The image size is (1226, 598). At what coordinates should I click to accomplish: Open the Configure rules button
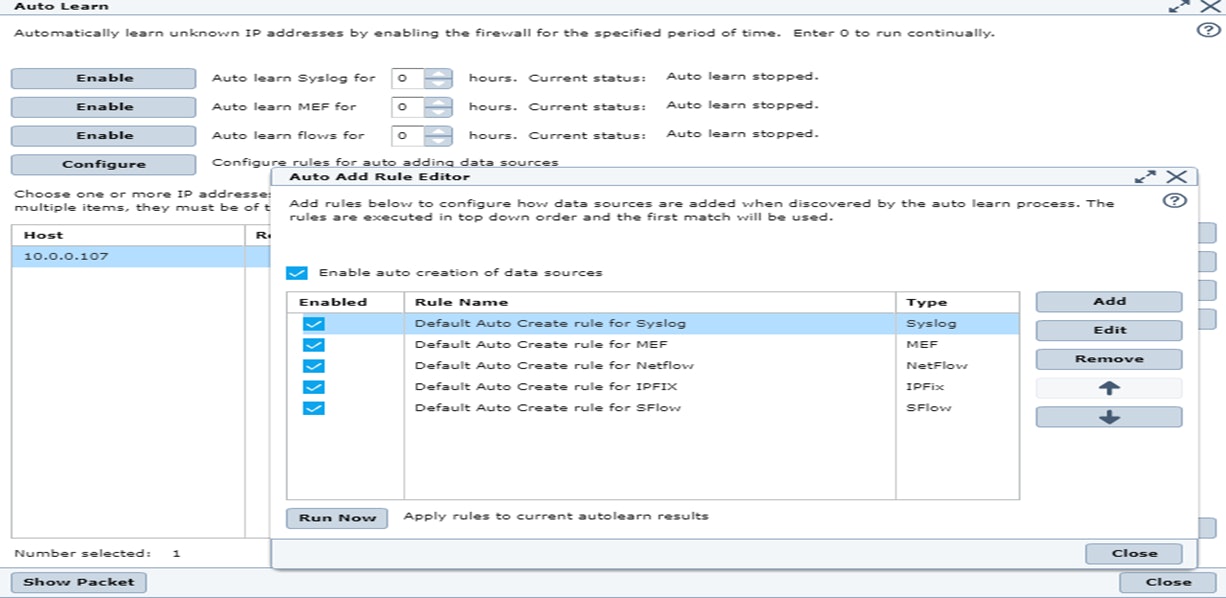pos(103,165)
